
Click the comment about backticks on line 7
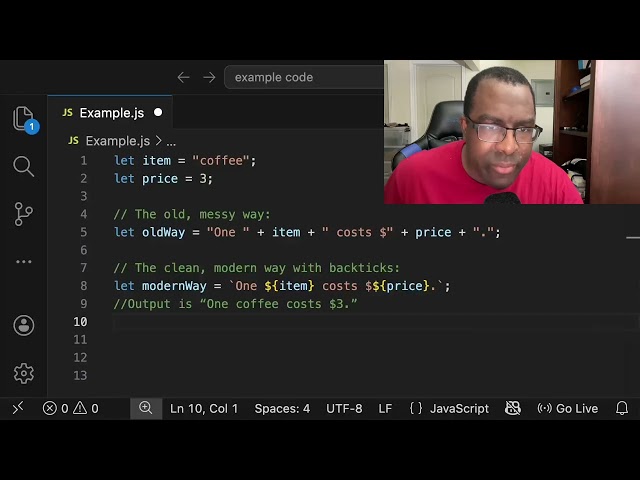257,268
